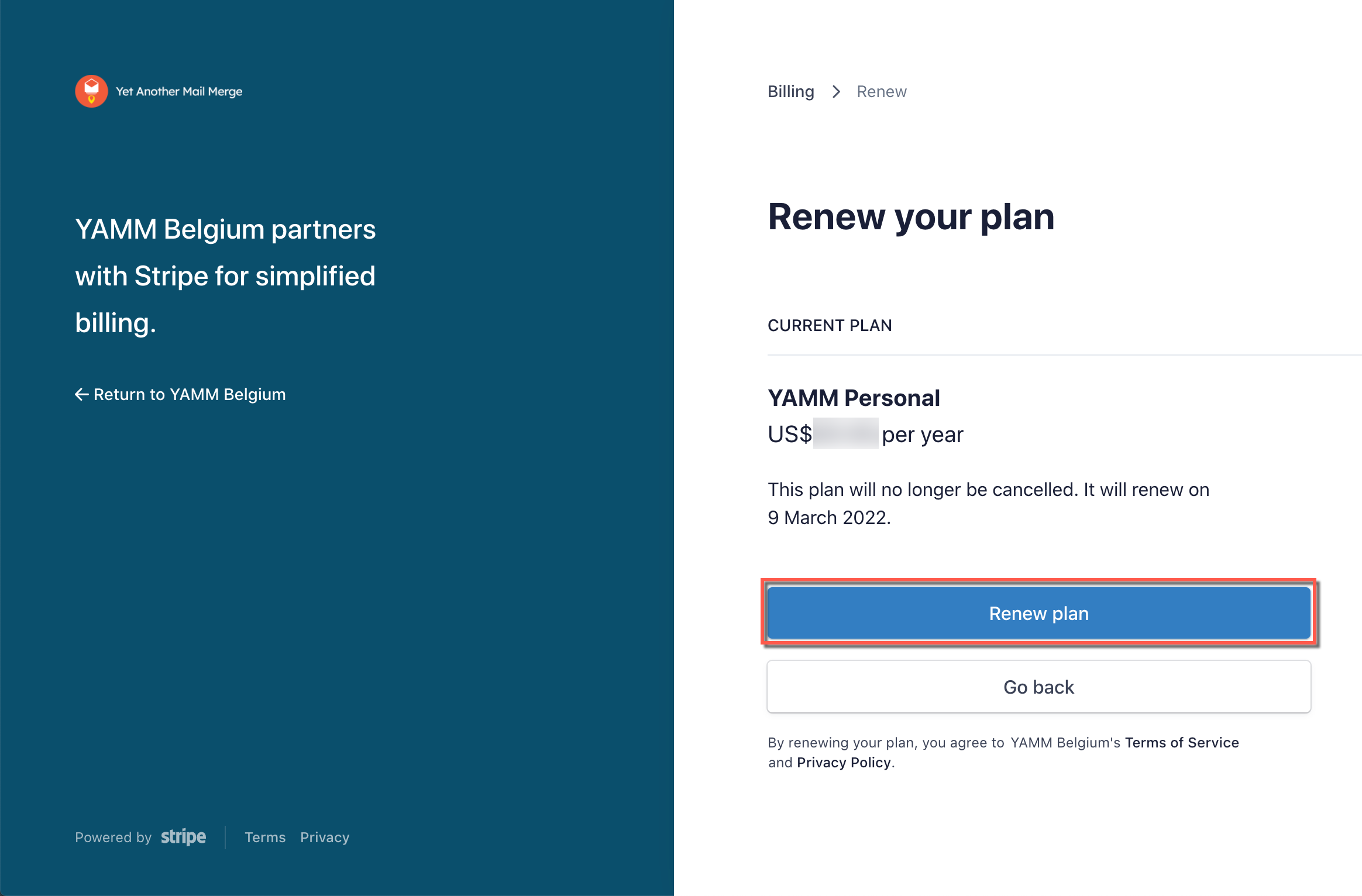
Task: Click the envelope symbol inside the YAMM logo
Action: (91, 87)
